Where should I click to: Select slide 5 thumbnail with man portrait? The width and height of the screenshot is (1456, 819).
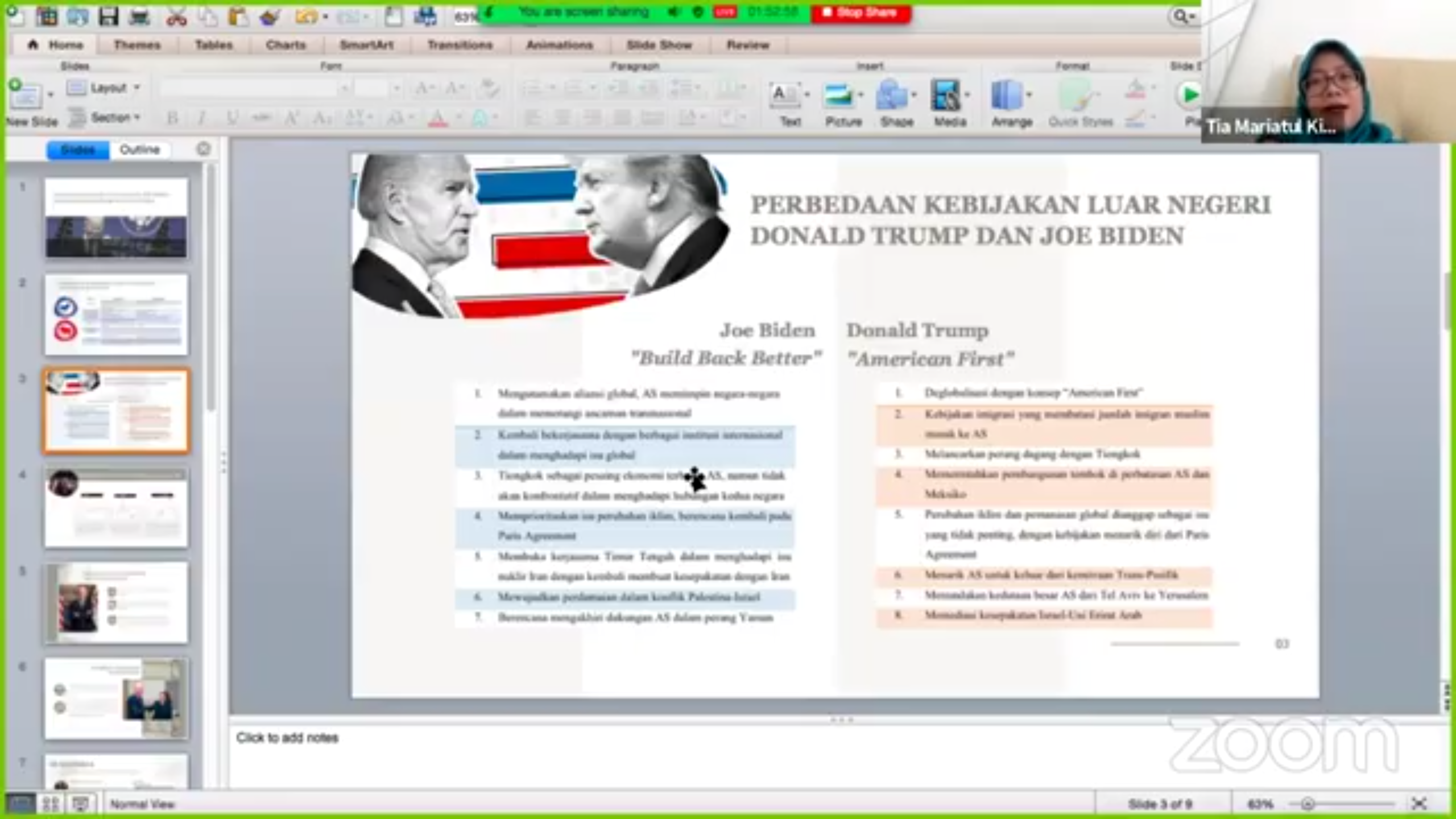tap(116, 603)
